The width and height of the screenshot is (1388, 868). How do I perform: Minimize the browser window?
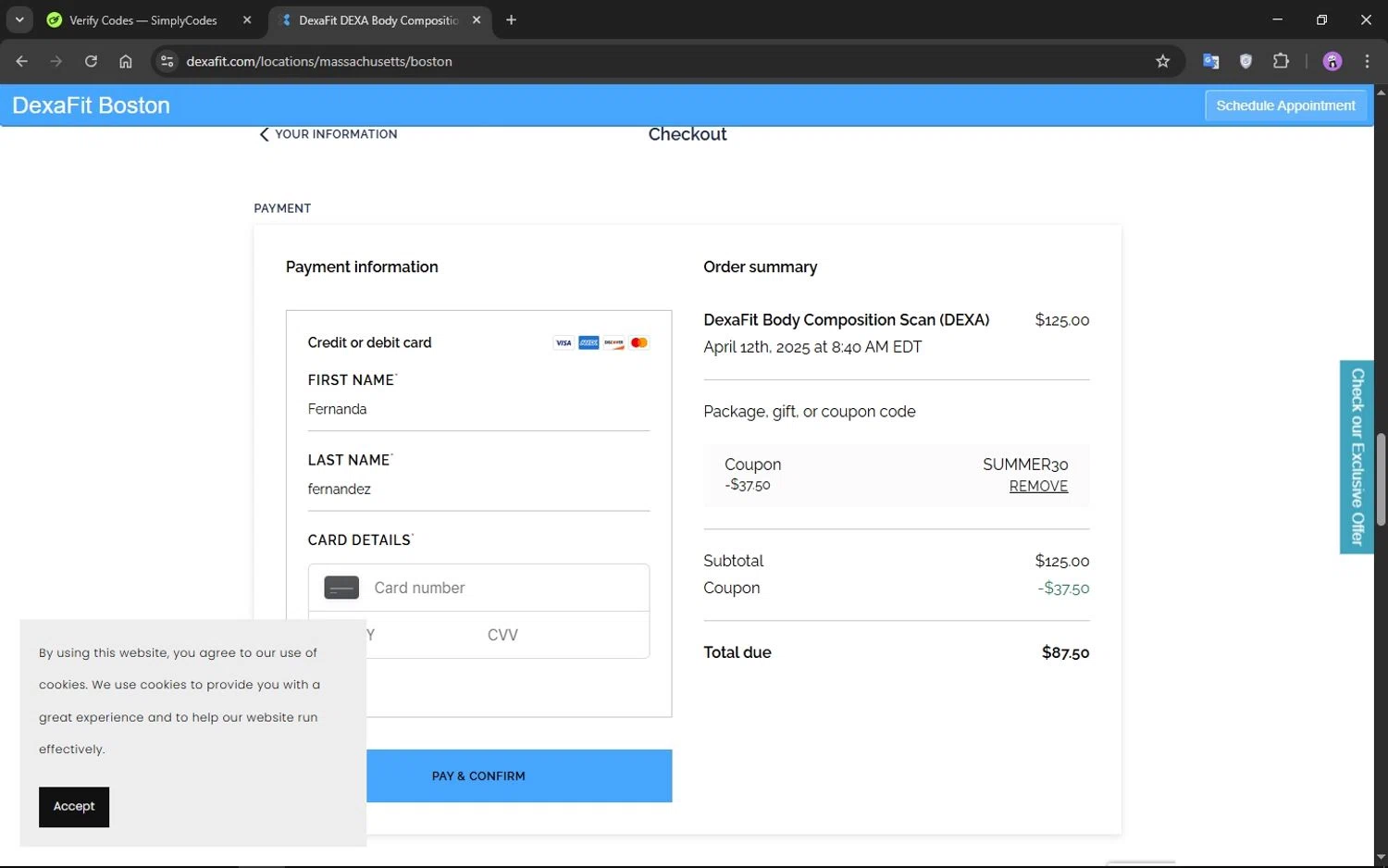[1278, 19]
